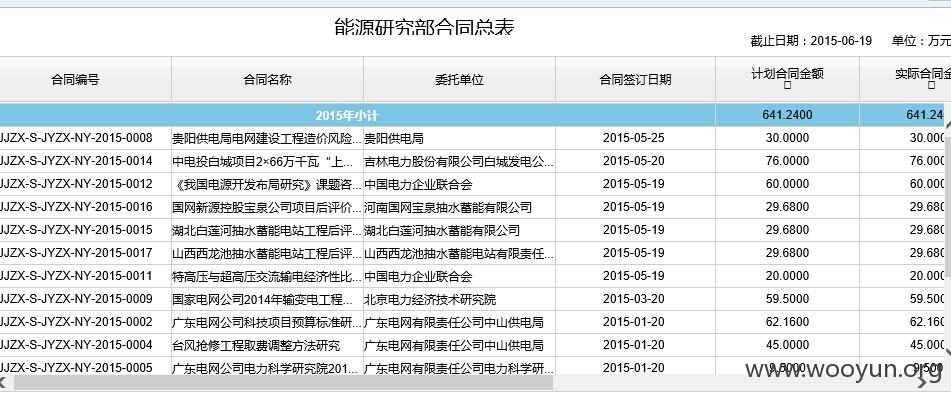
Task: Select contract number ending 2015-0012
Action: (x=76, y=184)
